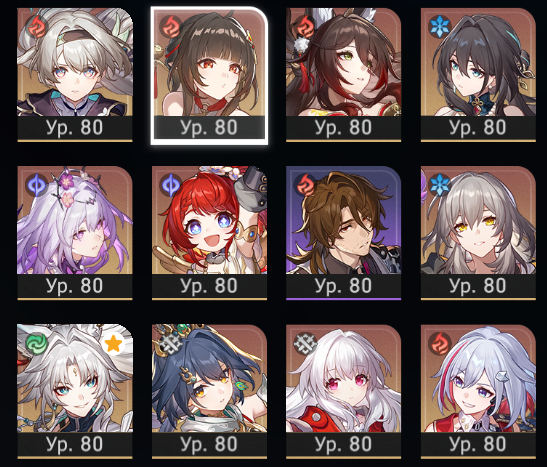Click the fire element icon on male character
Screen dimensions: 547x467
click(x=305, y=185)
